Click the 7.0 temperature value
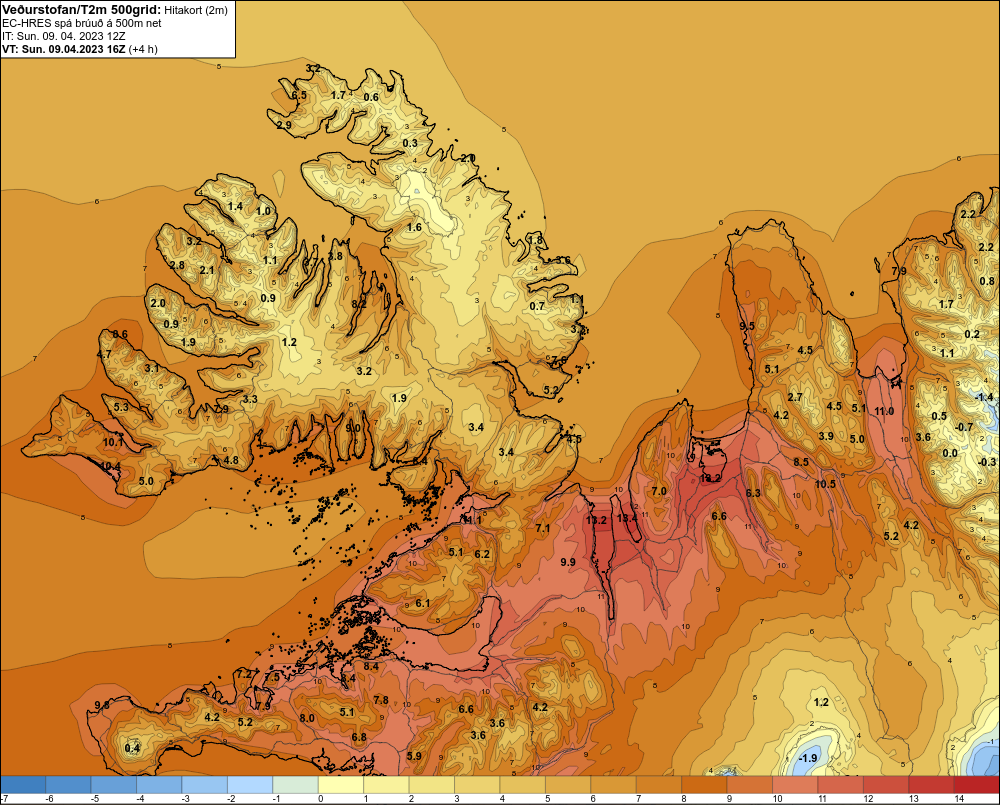This screenshot has height=805, width=1000. click(659, 491)
